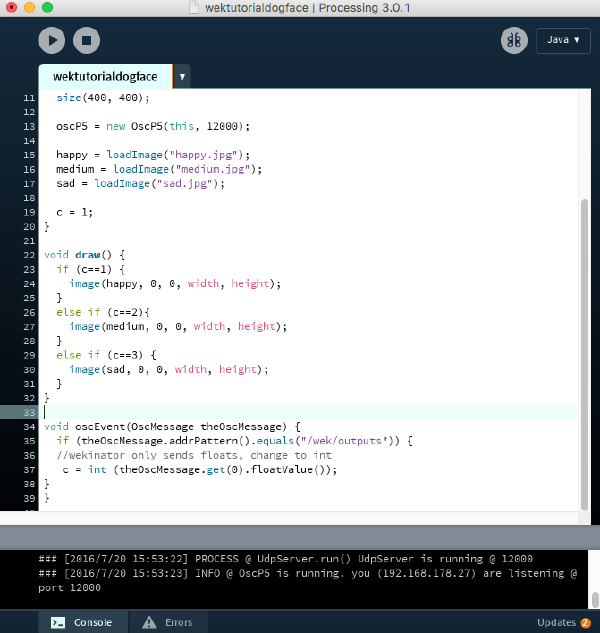Click the loadImage("happy.jpg") code line
The width and height of the screenshot is (600, 633).
tap(150, 155)
